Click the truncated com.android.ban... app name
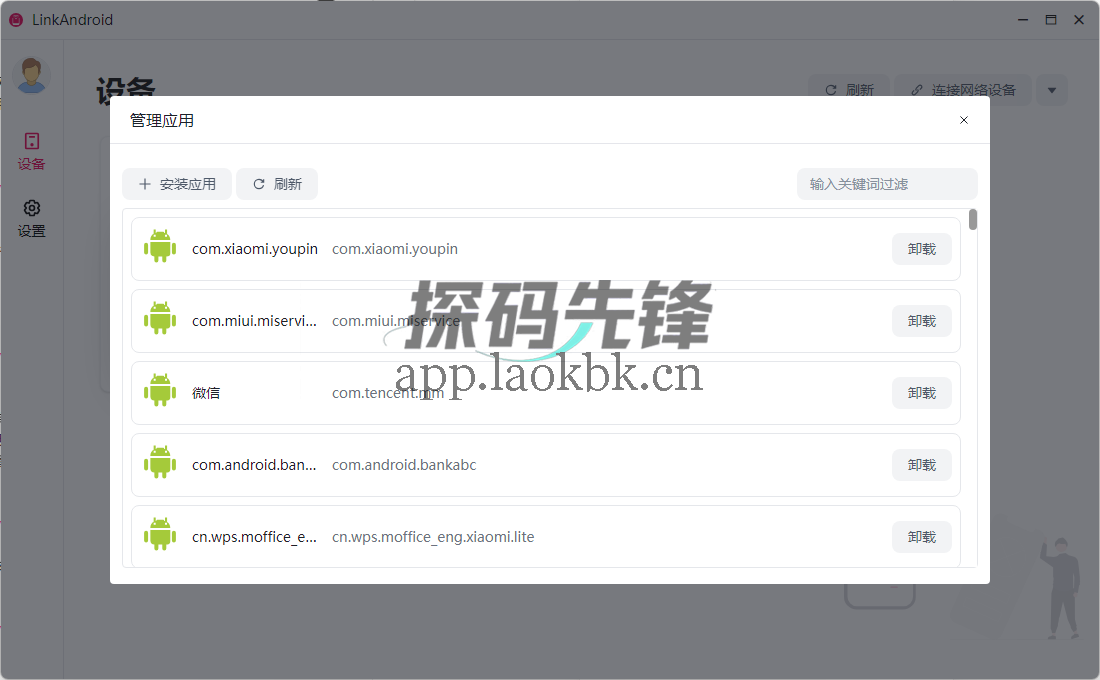 pos(255,465)
